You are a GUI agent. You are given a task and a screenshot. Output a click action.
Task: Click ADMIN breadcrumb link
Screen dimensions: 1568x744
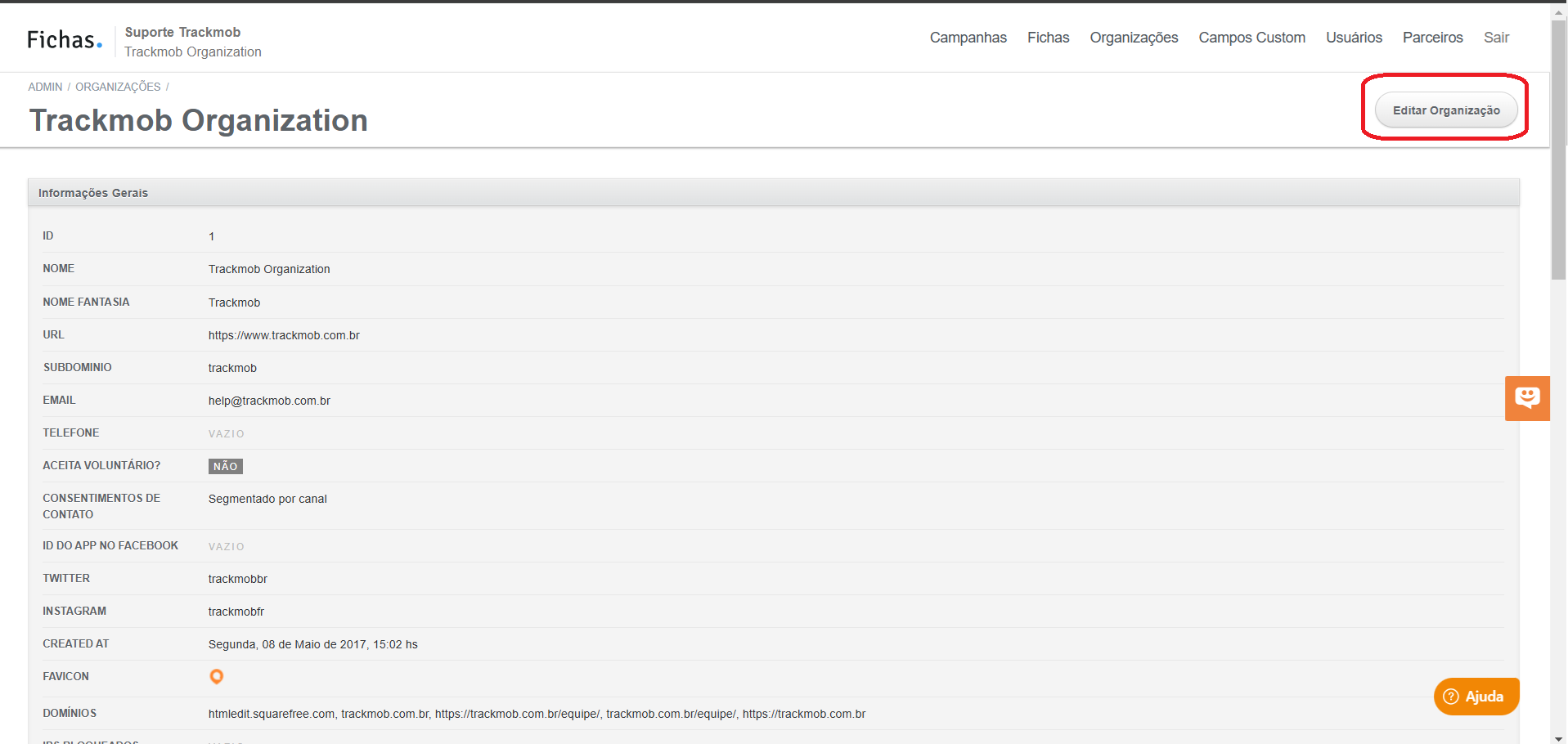click(45, 87)
